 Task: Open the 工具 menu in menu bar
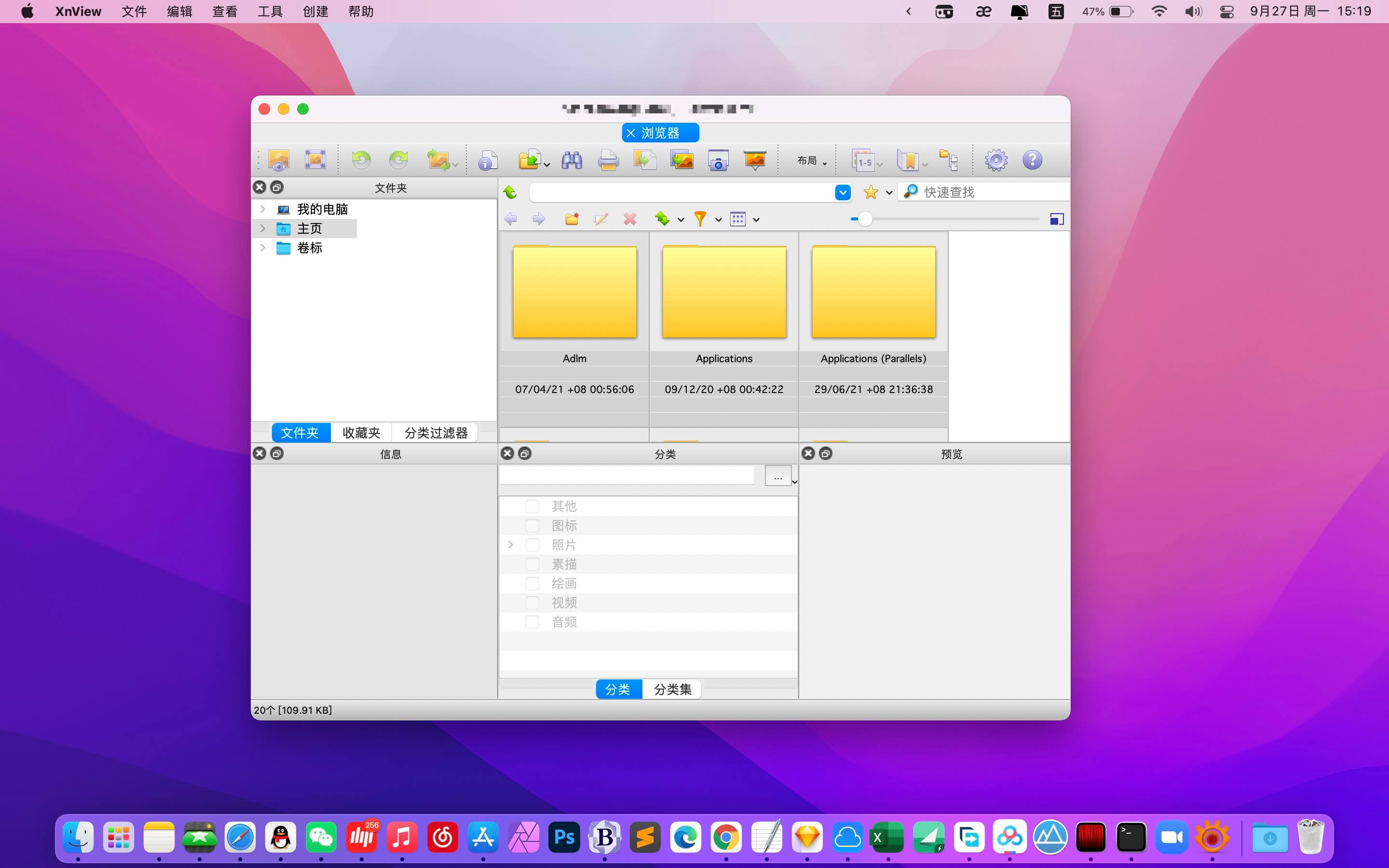click(270, 12)
